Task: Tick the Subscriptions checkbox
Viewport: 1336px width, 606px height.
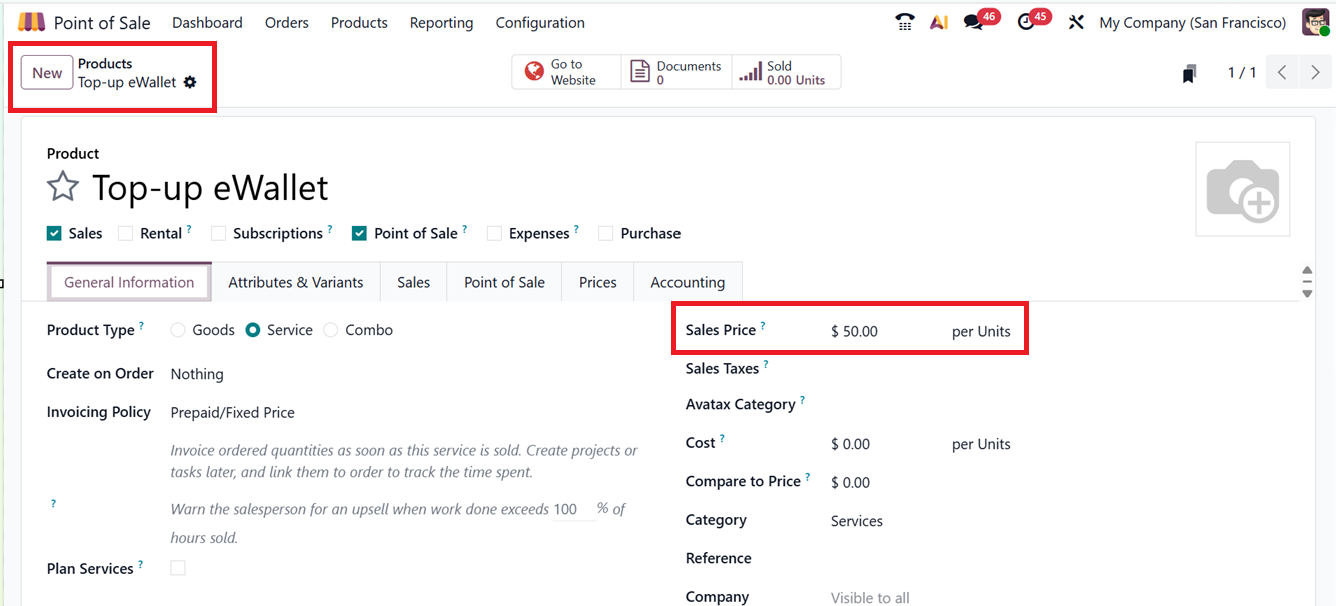Action: 219,233
